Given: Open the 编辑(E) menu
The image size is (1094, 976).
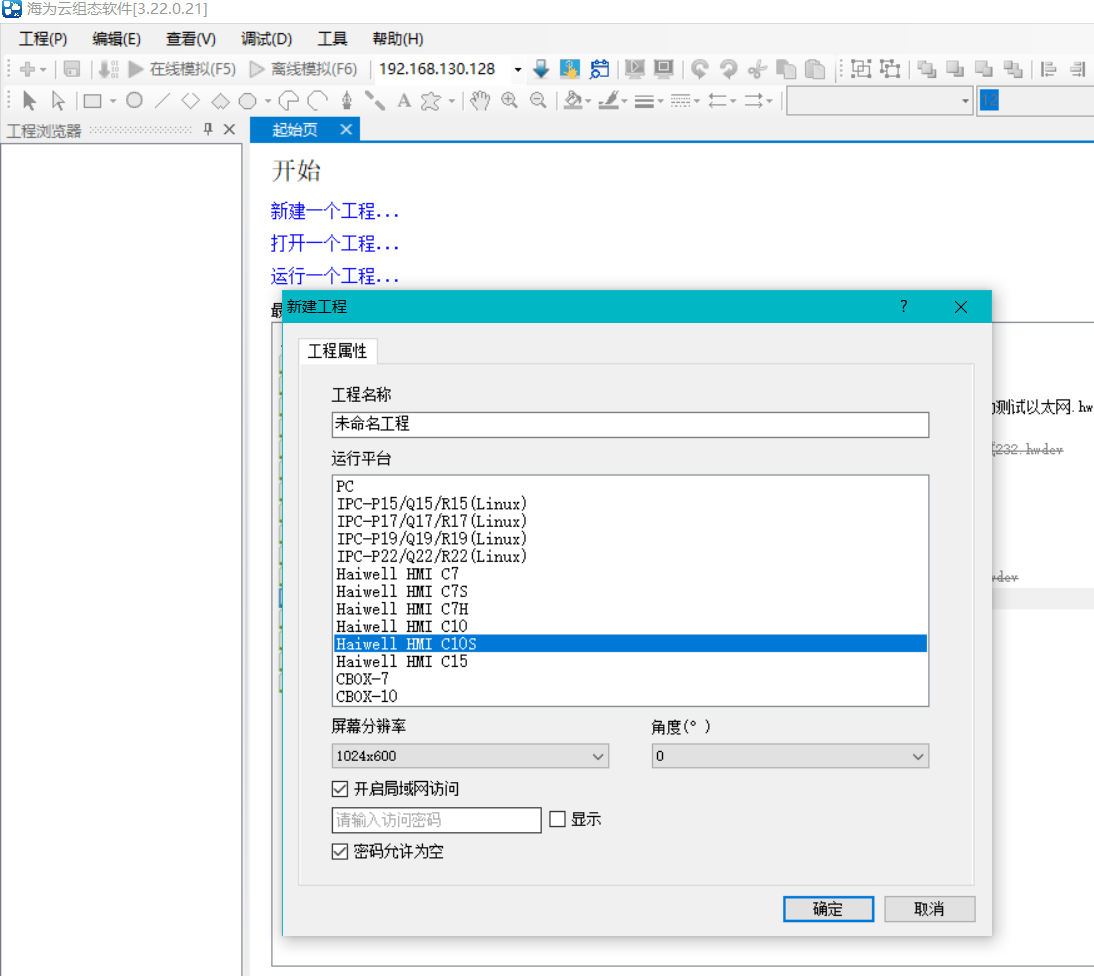Looking at the screenshot, I should [117, 39].
